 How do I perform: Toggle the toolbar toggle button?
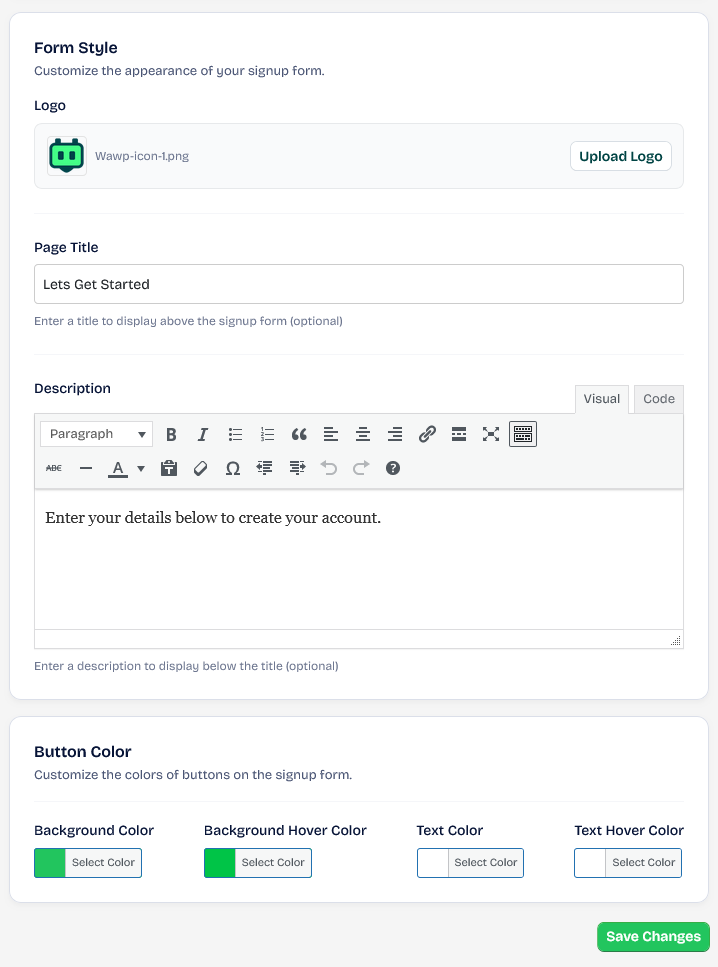(x=523, y=434)
